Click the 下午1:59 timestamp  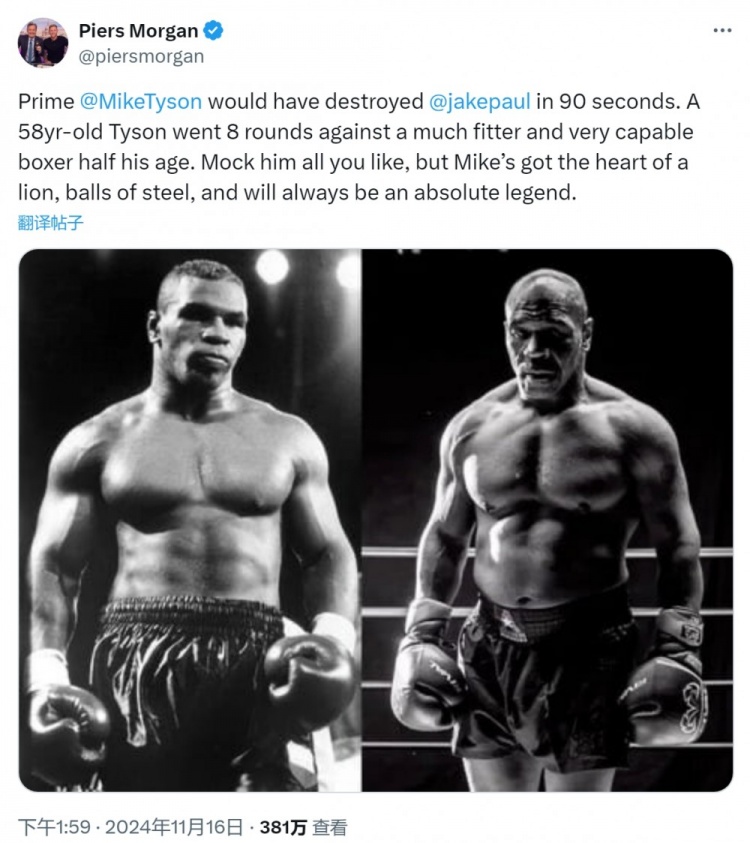54,826
